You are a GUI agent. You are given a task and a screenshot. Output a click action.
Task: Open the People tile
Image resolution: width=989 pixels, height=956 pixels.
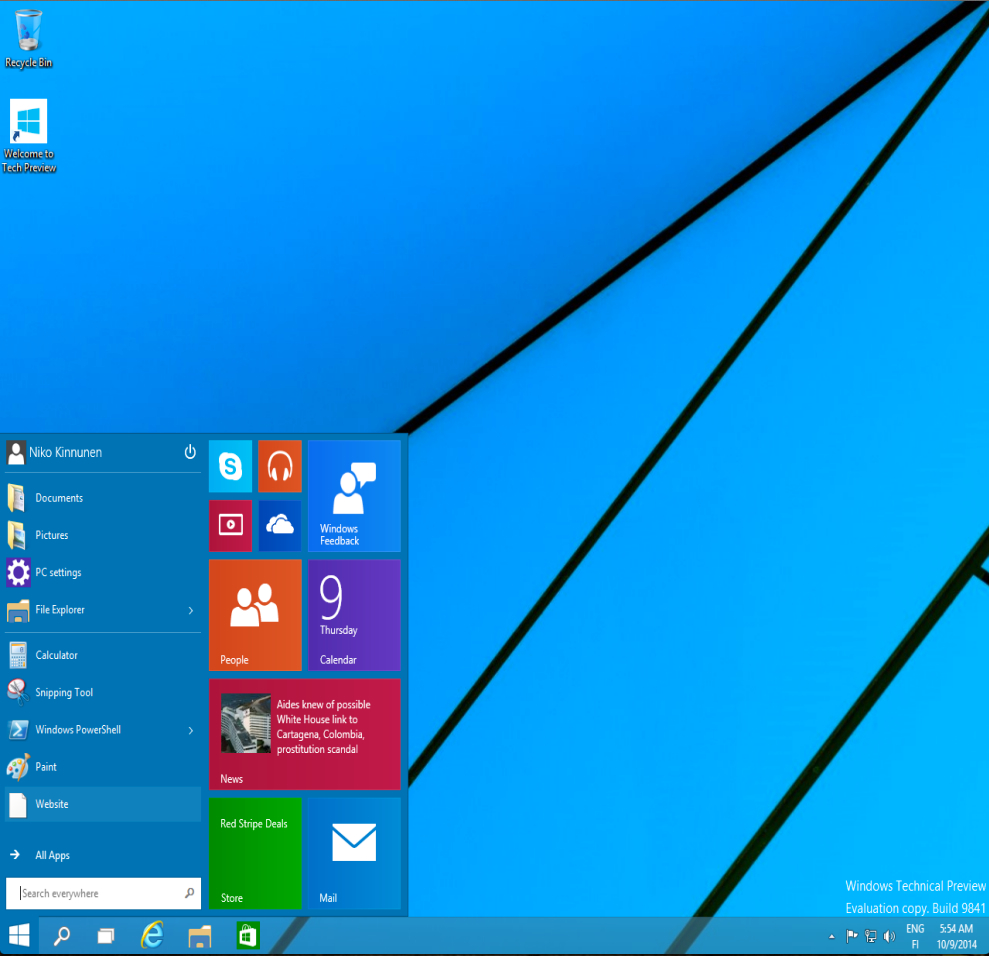(x=255, y=615)
